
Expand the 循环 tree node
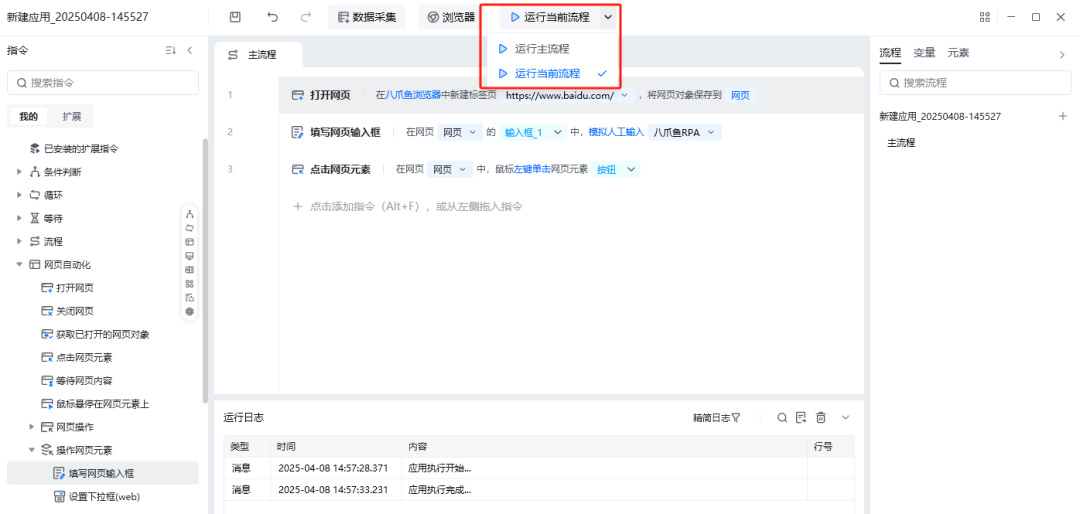click(19, 195)
